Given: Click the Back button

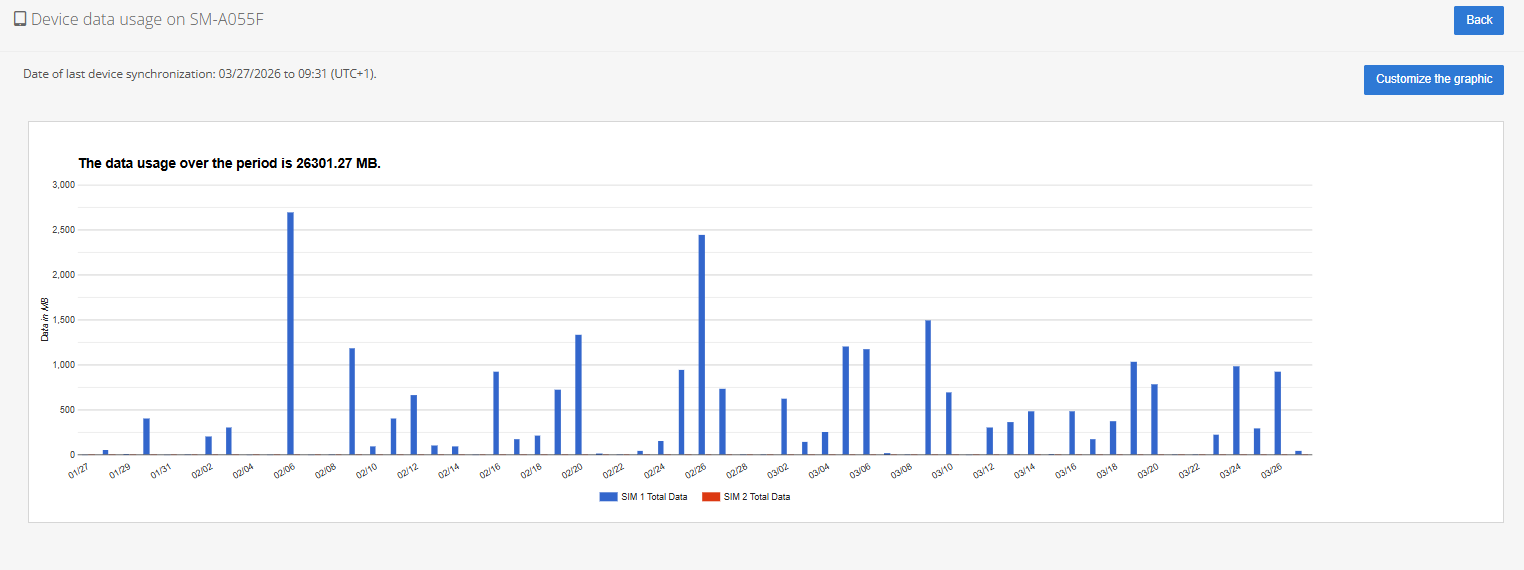Looking at the screenshot, I should coord(1478,20).
